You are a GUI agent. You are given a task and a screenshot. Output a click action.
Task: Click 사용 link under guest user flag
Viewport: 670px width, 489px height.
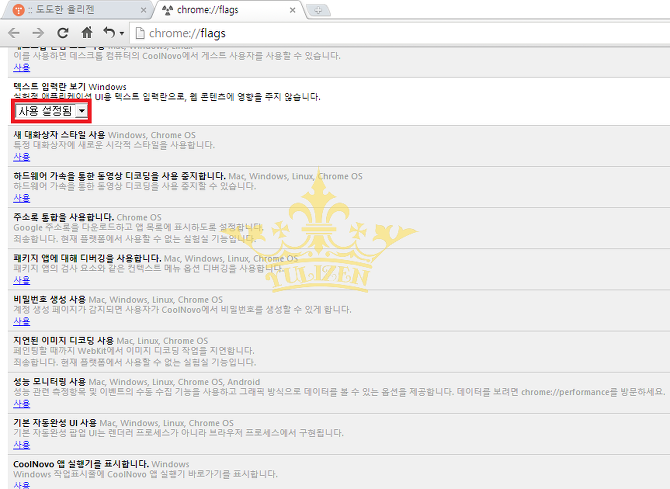pyautogui.click(x=21, y=68)
